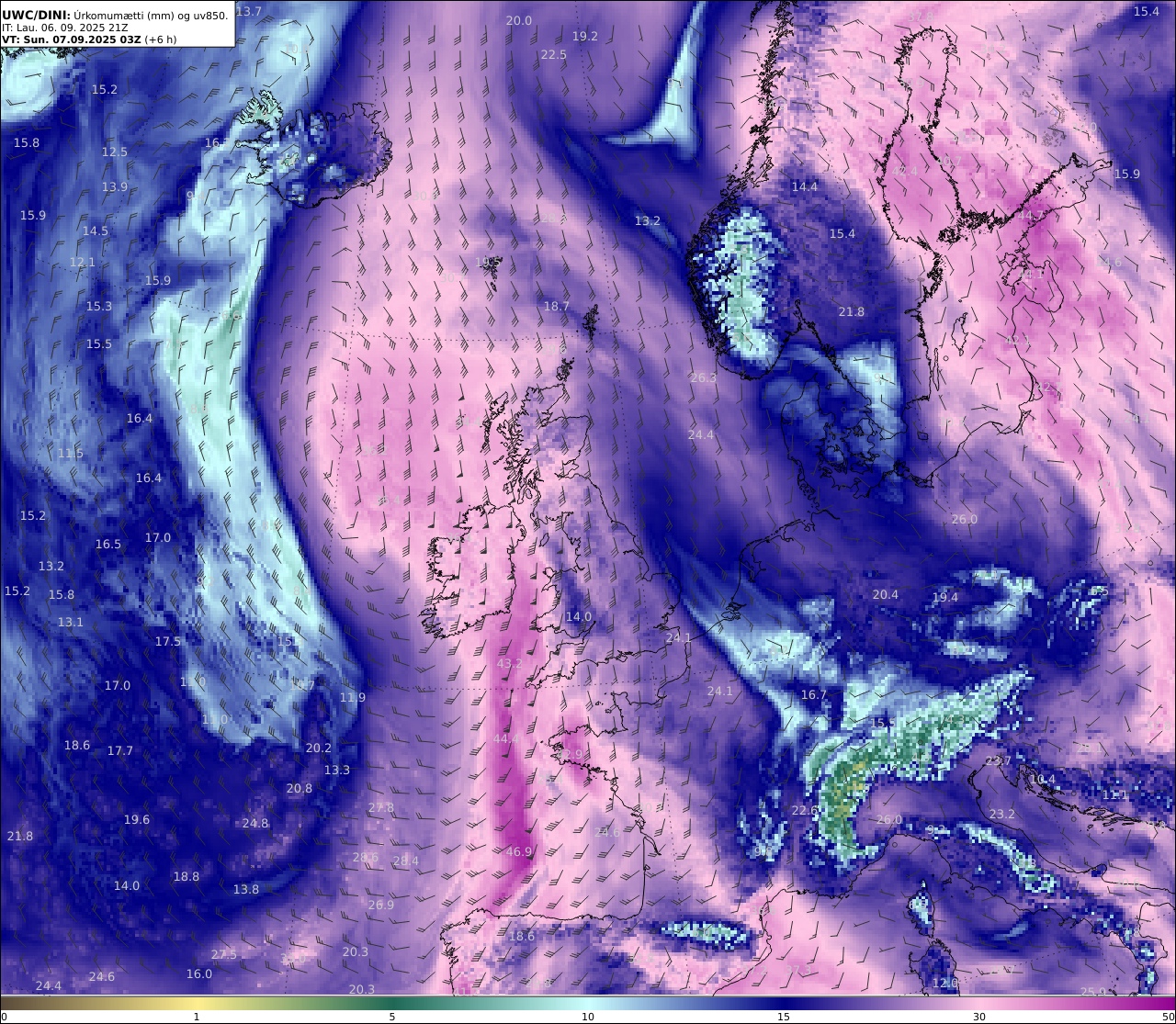Click the 12.0 value near Sardinia

tap(945, 983)
